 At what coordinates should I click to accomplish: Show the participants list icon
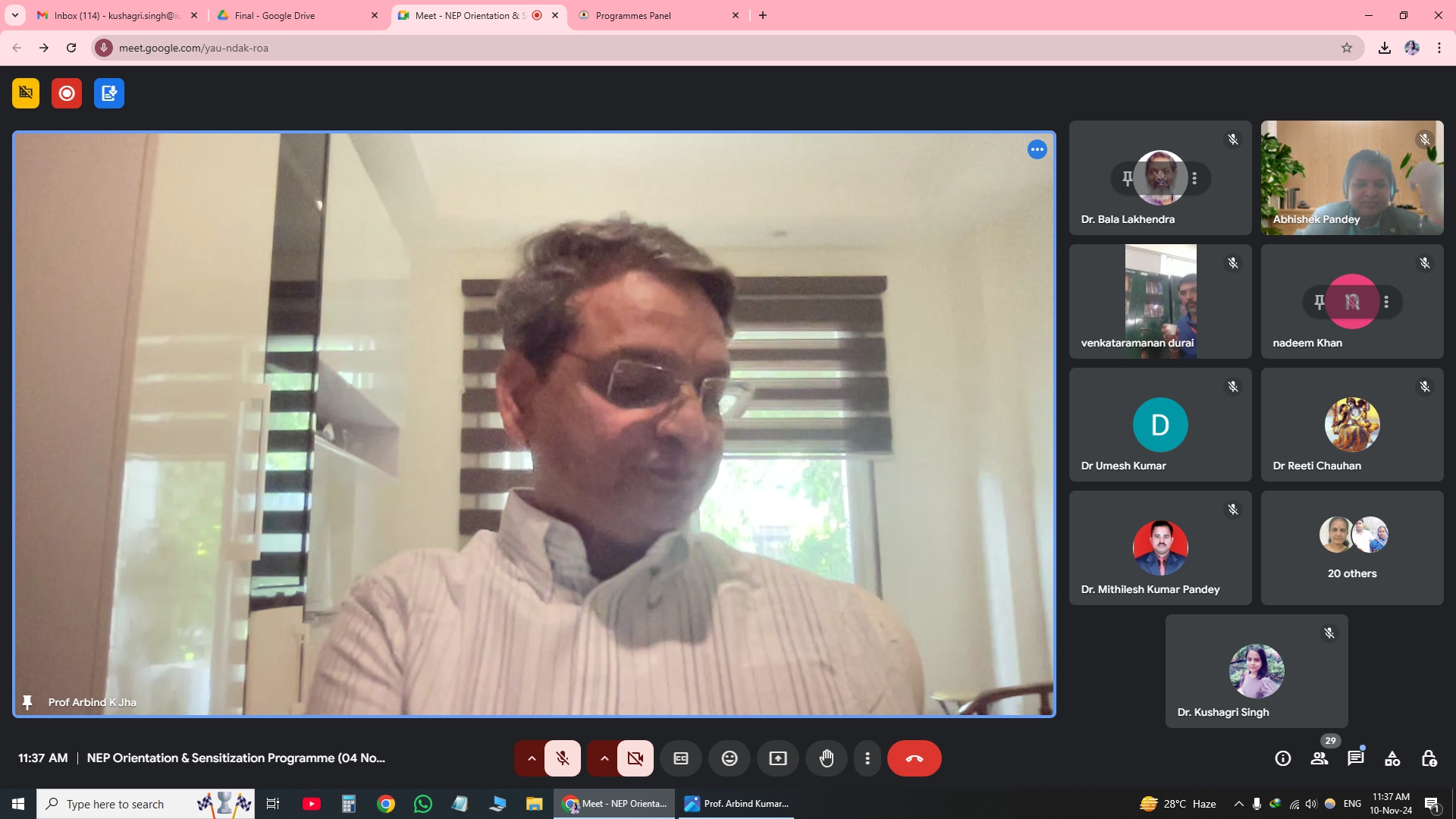tap(1319, 758)
